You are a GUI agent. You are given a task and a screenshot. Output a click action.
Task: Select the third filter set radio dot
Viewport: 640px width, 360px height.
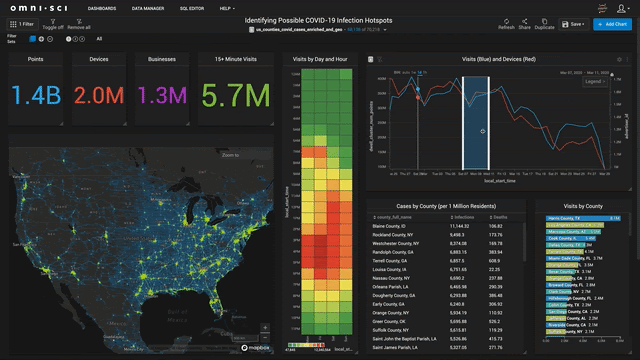click(82, 39)
